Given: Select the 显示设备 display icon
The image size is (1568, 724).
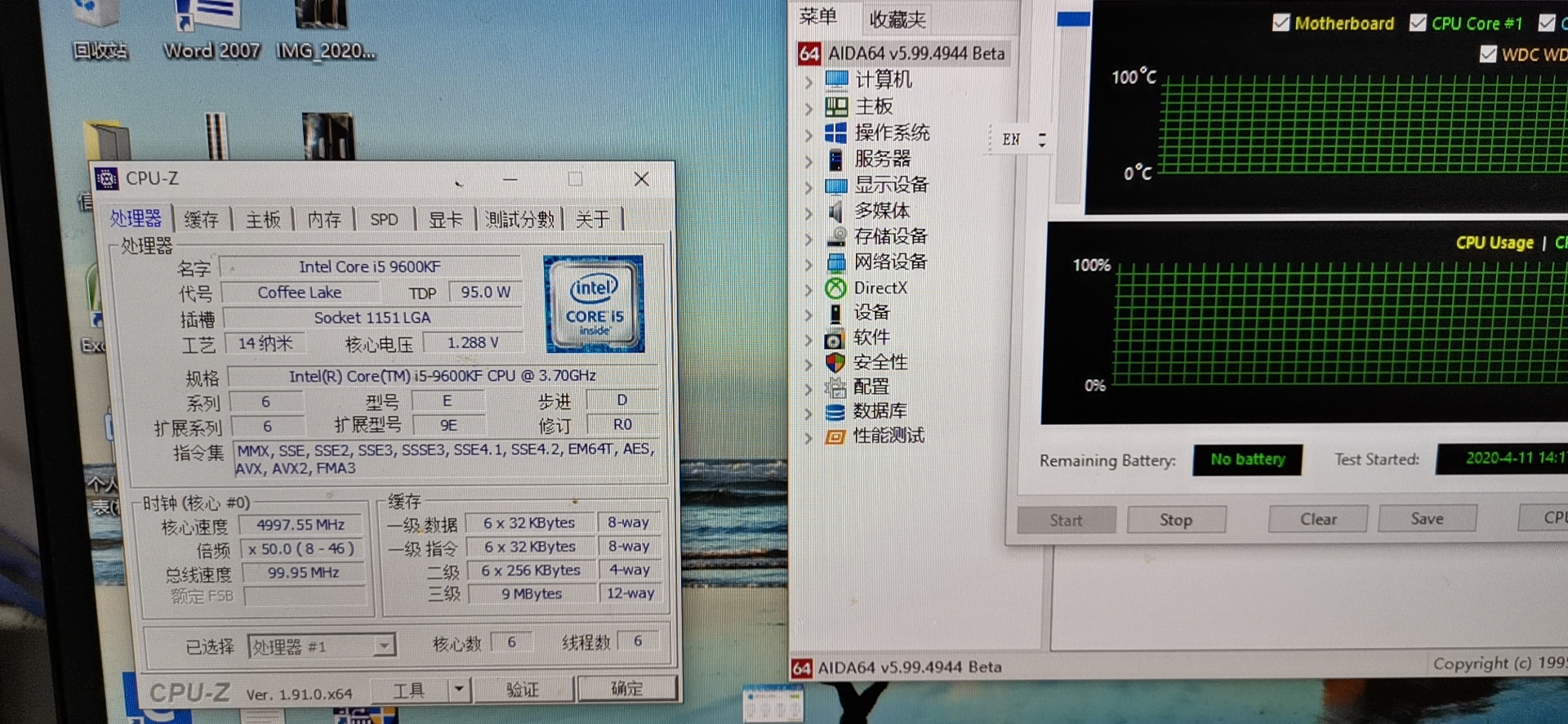Looking at the screenshot, I should pos(836,185).
